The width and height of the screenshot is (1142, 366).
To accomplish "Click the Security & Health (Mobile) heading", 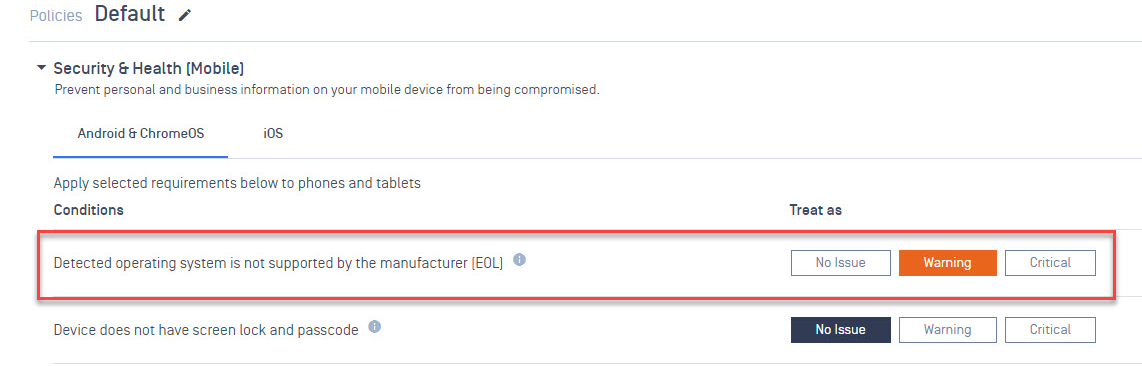I will pos(149,69).
